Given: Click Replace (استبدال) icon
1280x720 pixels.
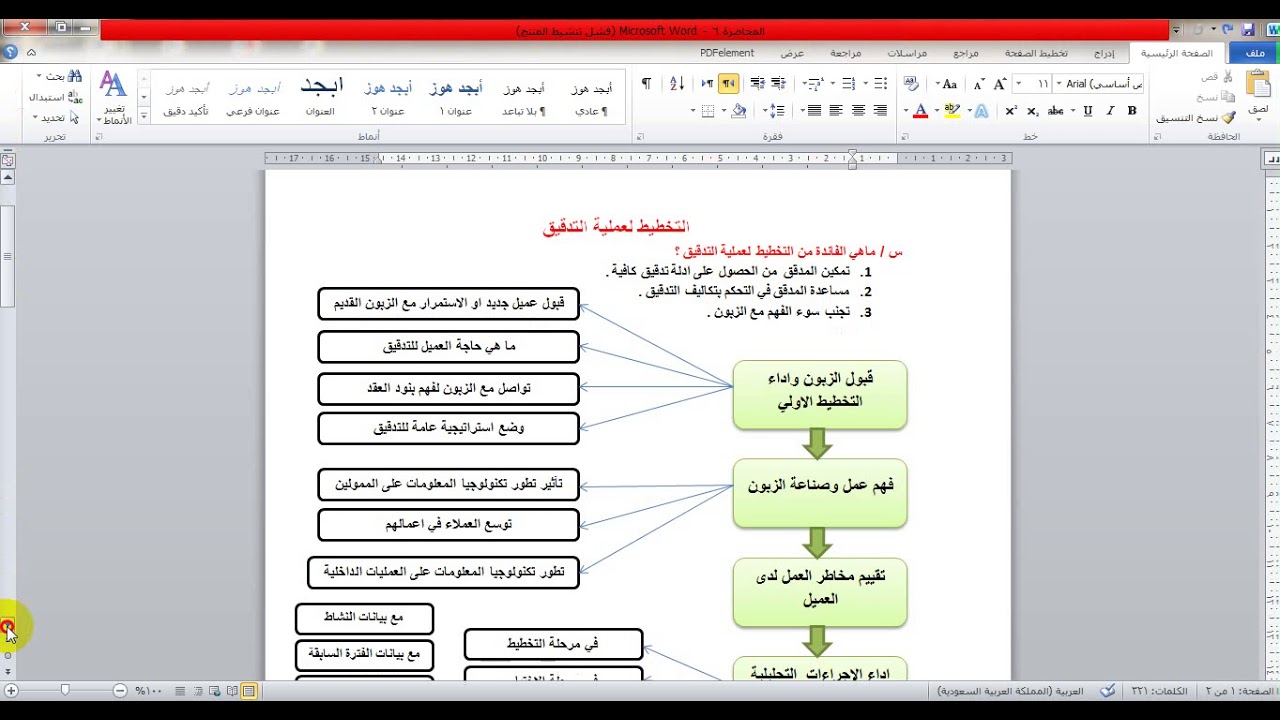Looking at the screenshot, I should coord(55,97).
